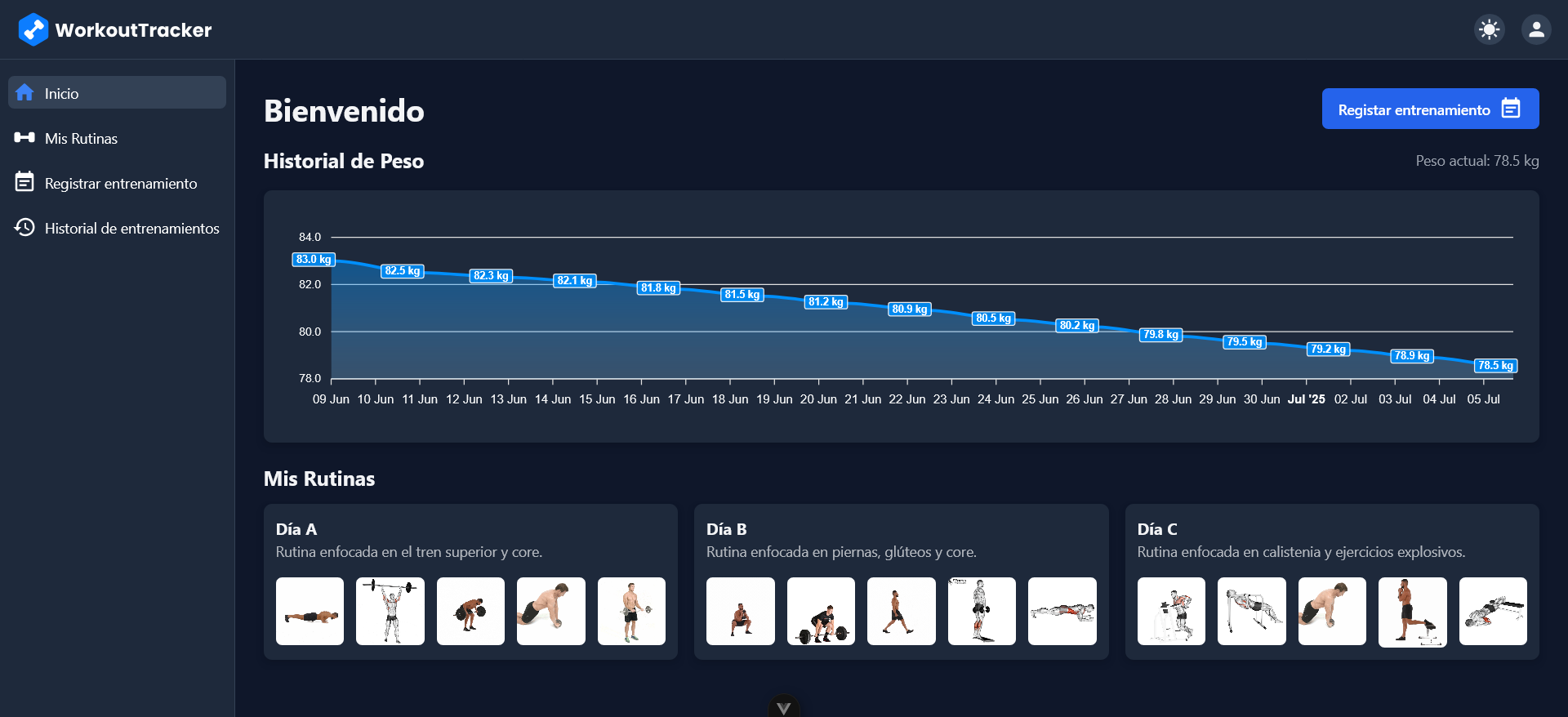Open the inverted row thumbnail in Día C

tap(1252, 612)
